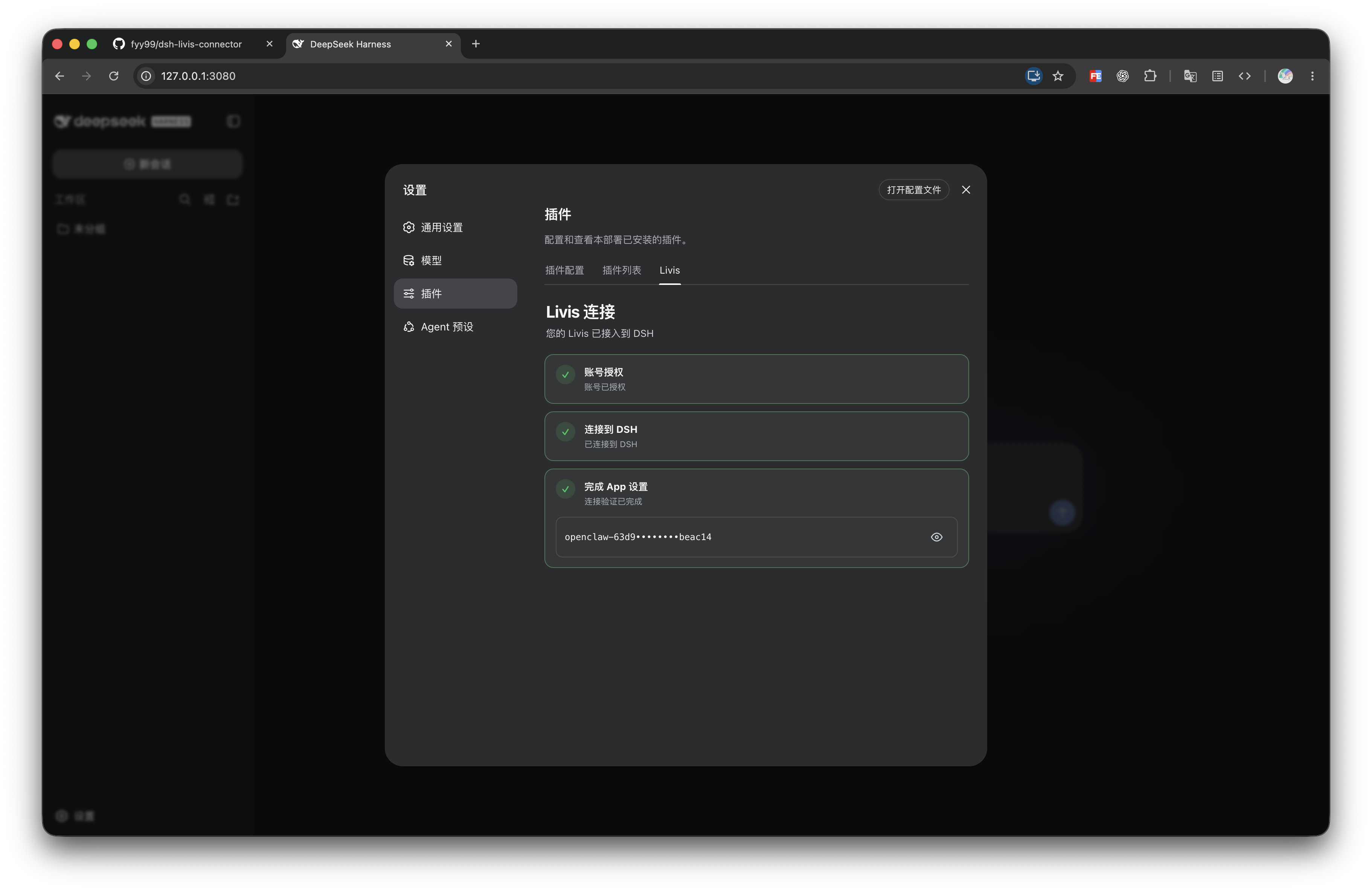Select the 模型 settings section

pyautogui.click(x=455, y=260)
